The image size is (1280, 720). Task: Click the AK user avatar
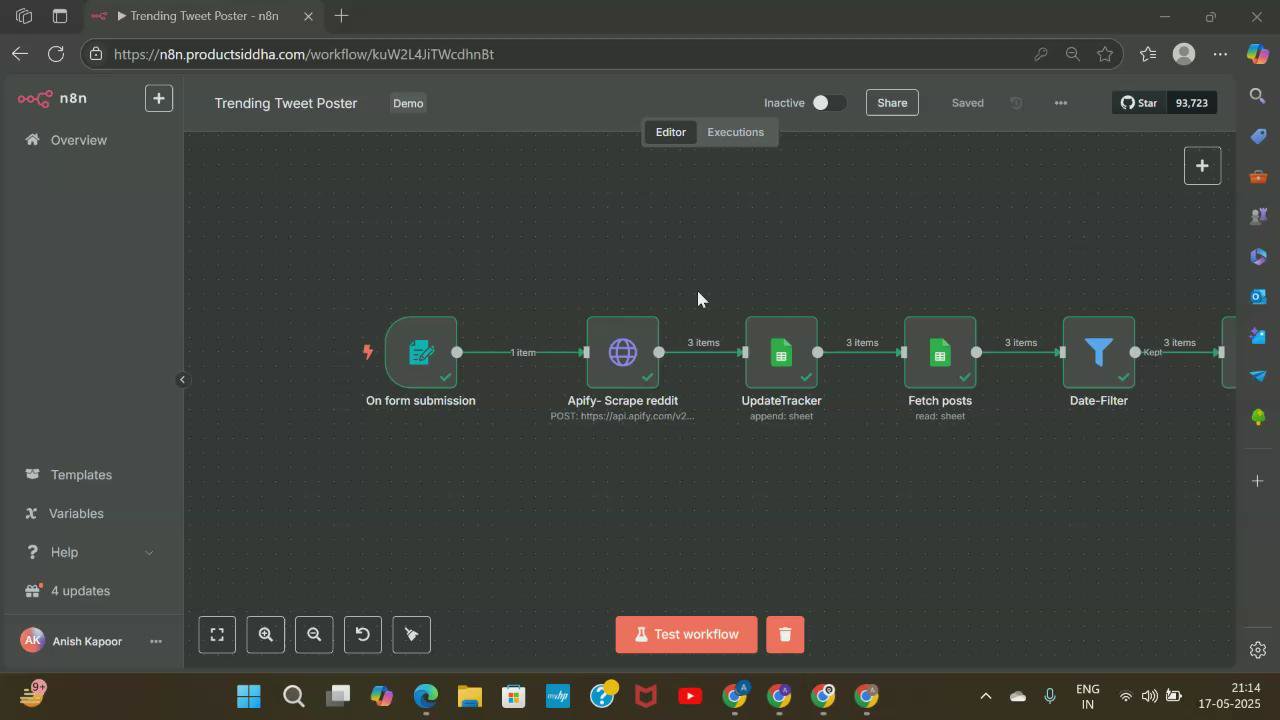pos(32,640)
